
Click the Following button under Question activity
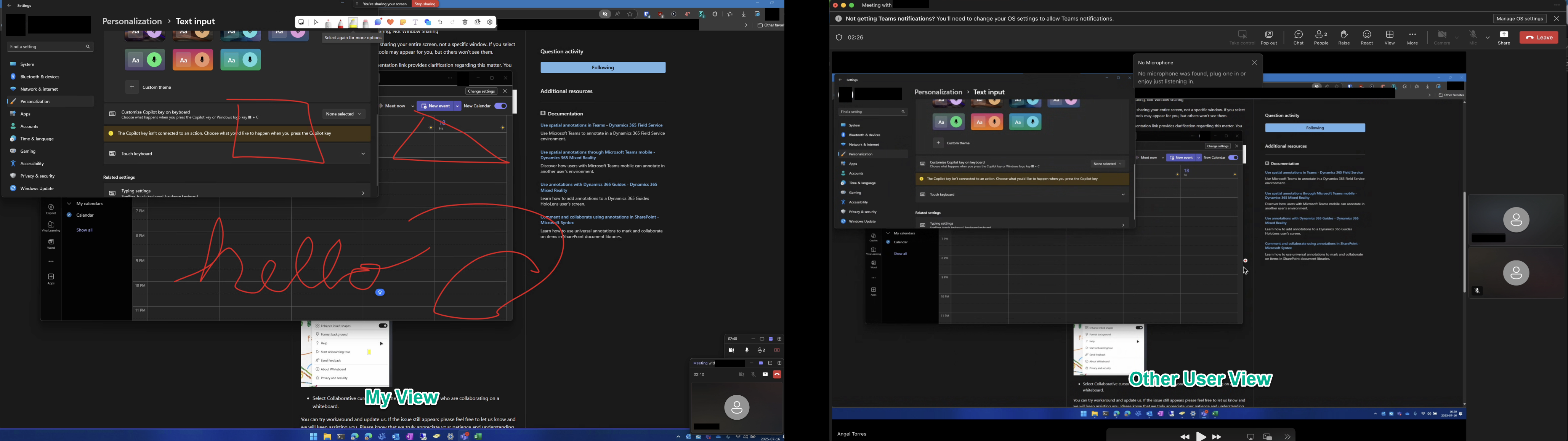point(603,67)
